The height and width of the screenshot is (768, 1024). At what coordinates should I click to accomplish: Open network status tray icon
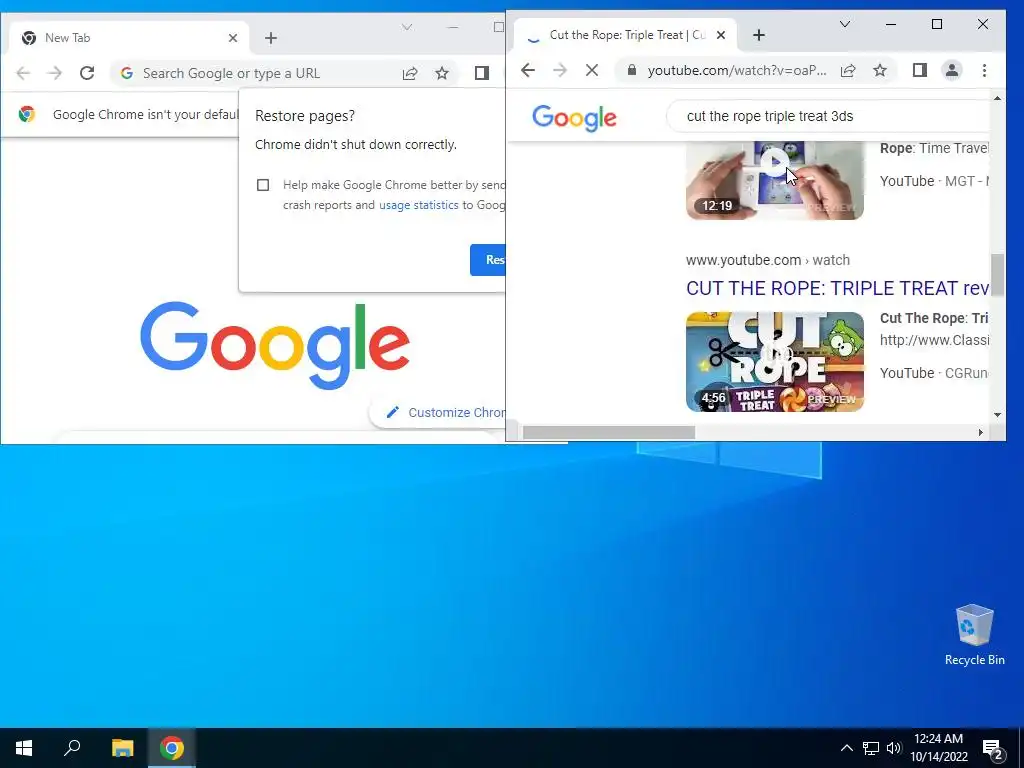click(871, 748)
